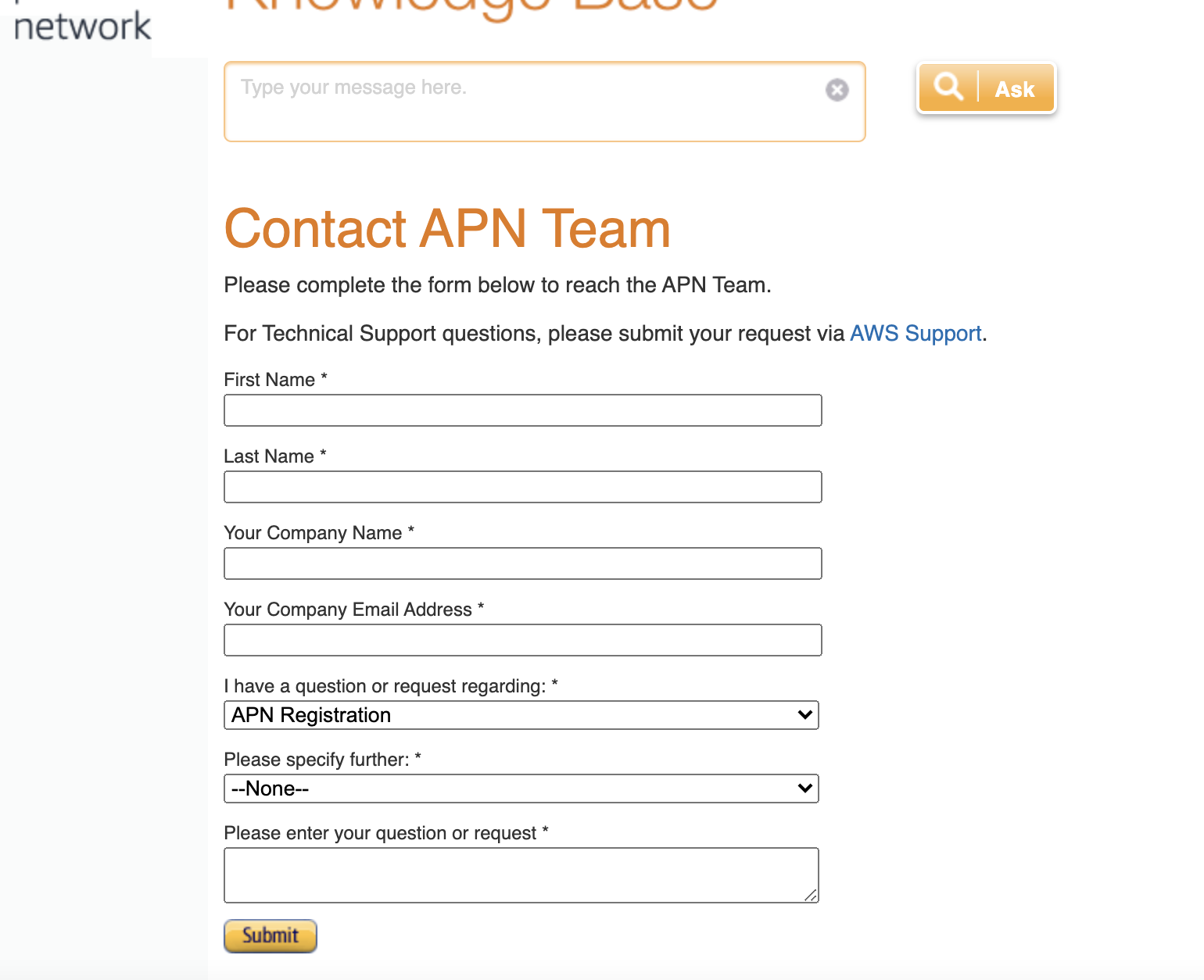Click the 'Last Name *' label
Screen dimensions: 1204x980
click(x=275, y=456)
